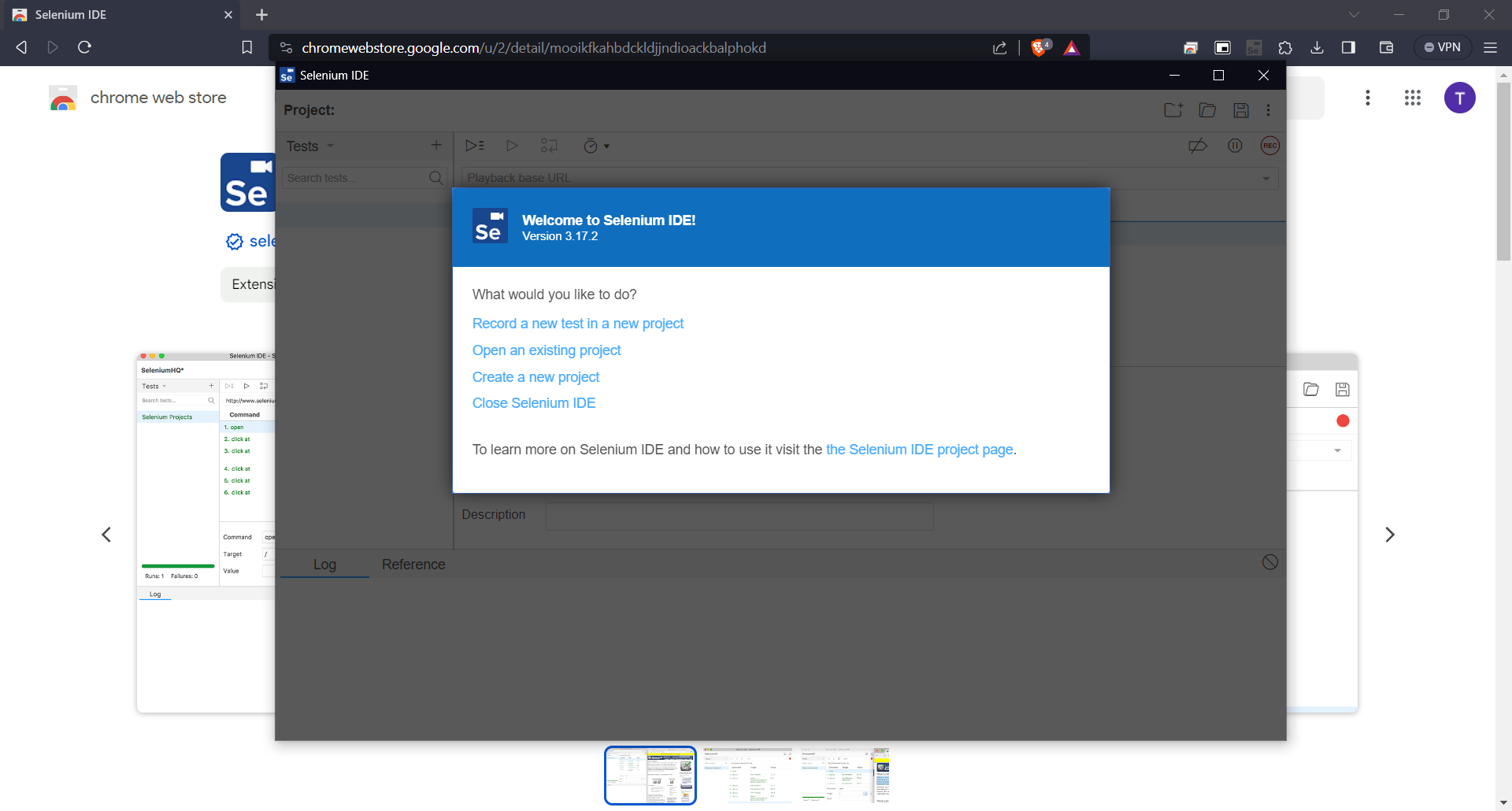Screen dimensions: 1512x811
Task: Click the run all tests icon
Action: tap(474, 146)
